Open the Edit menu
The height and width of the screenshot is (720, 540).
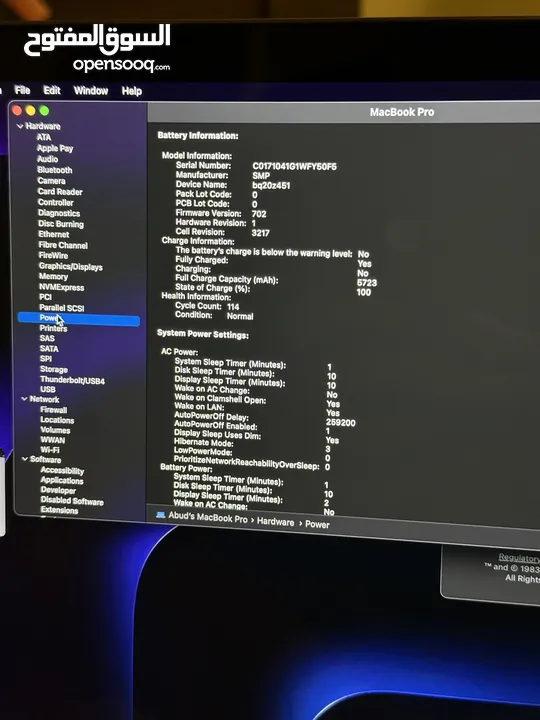(x=52, y=90)
